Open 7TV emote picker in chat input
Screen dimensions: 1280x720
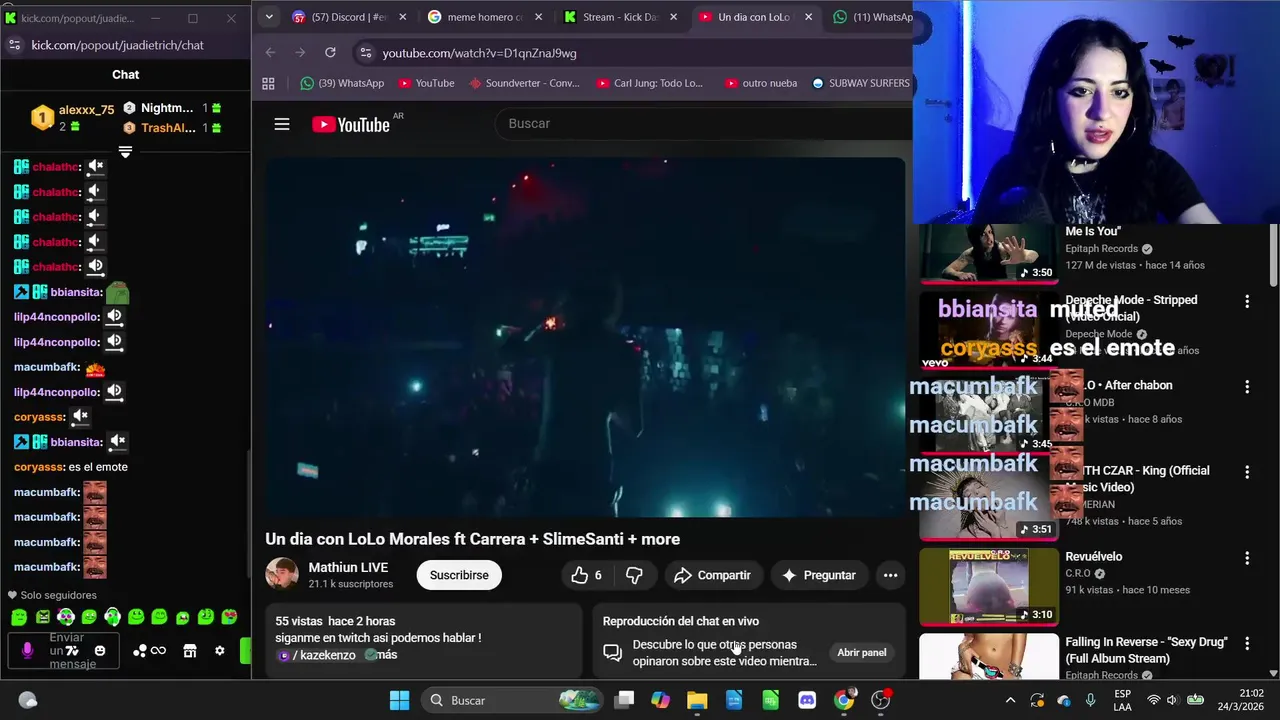click(x=72, y=651)
